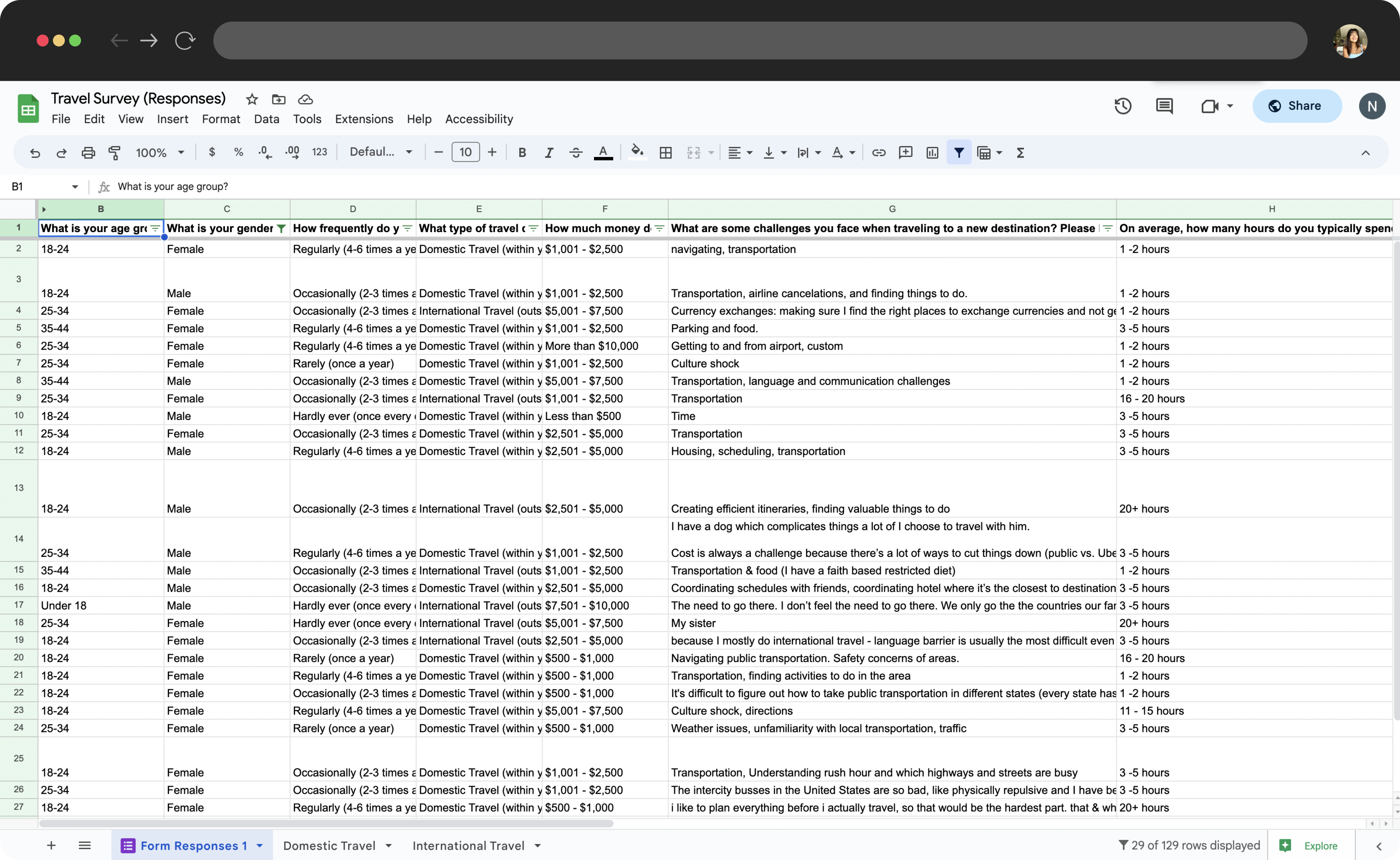The image size is (1400, 860).
Task: Click the Merge cells icon
Action: point(694,153)
